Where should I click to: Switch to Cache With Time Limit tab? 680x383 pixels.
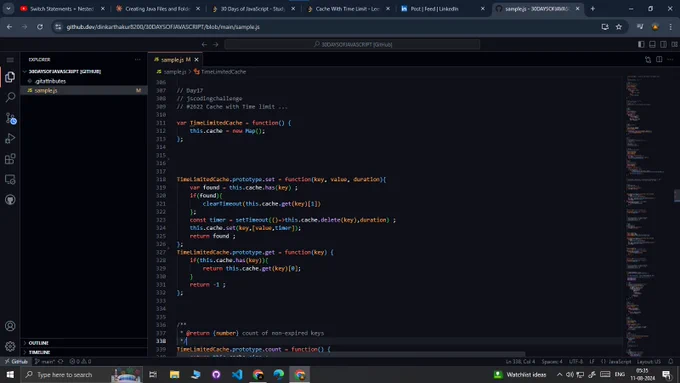point(347,9)
